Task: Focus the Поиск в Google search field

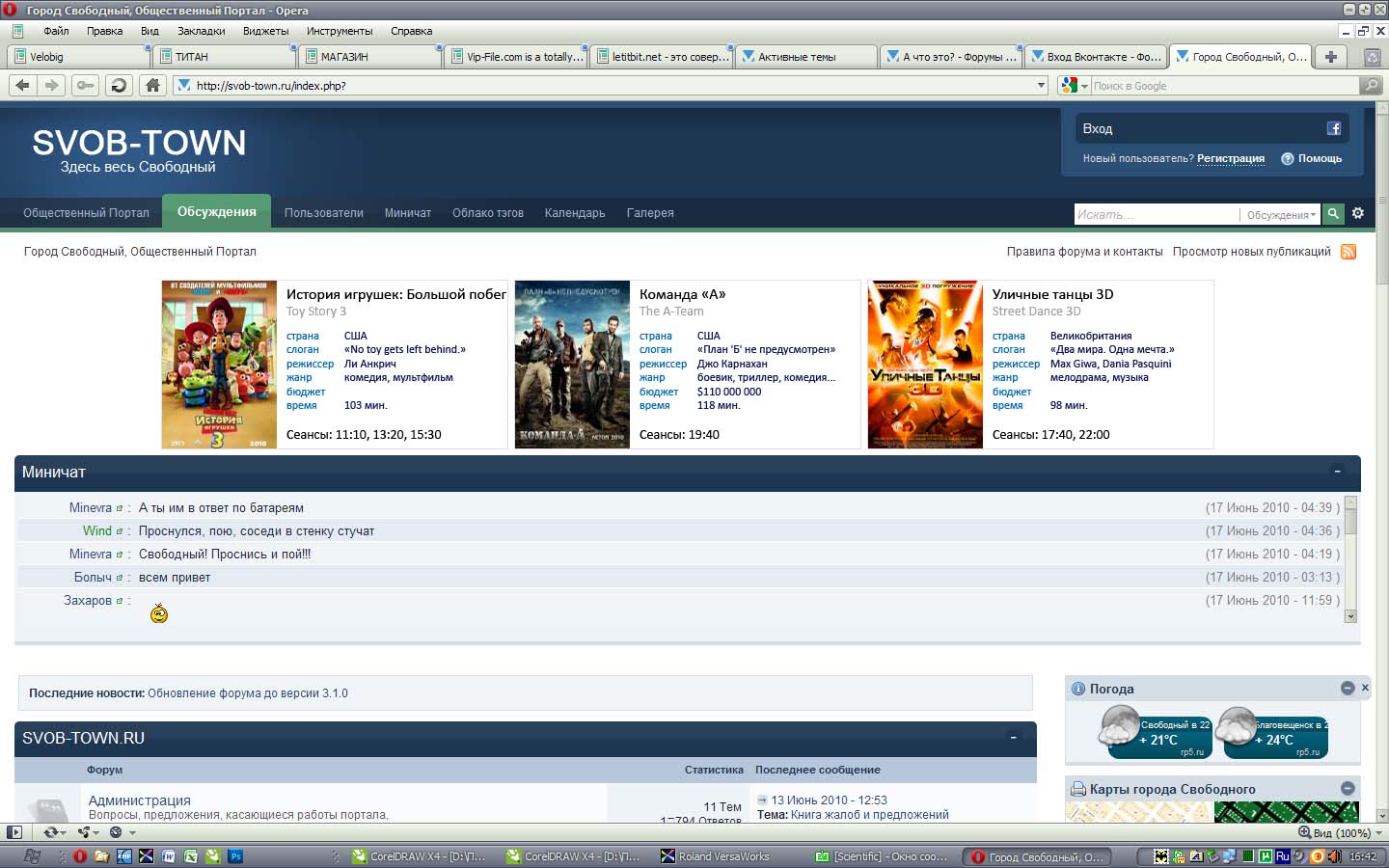Action: [x=1225, y=86]
